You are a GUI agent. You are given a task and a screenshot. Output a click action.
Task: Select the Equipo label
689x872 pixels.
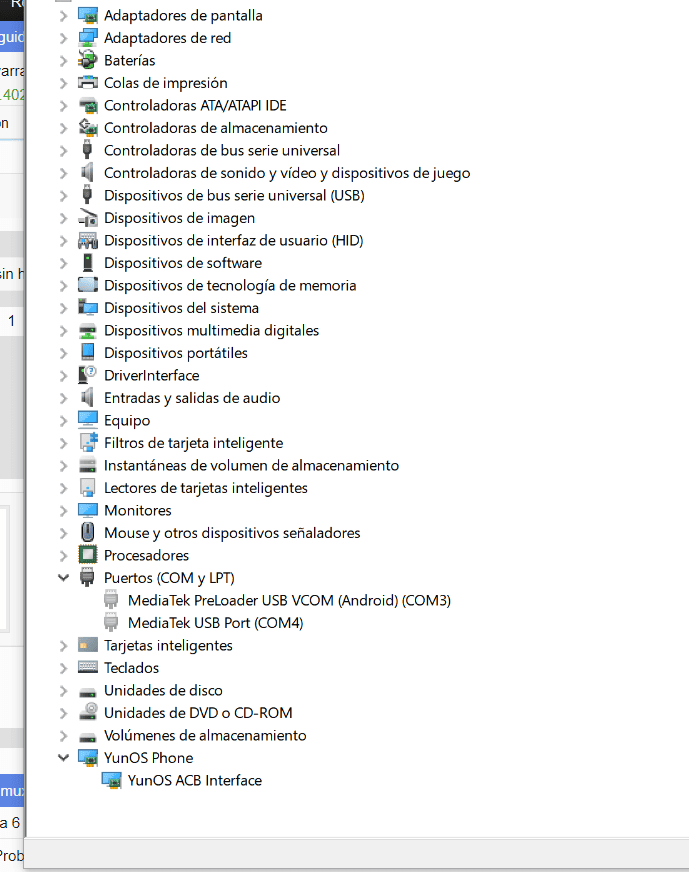(x=127, y=420)
